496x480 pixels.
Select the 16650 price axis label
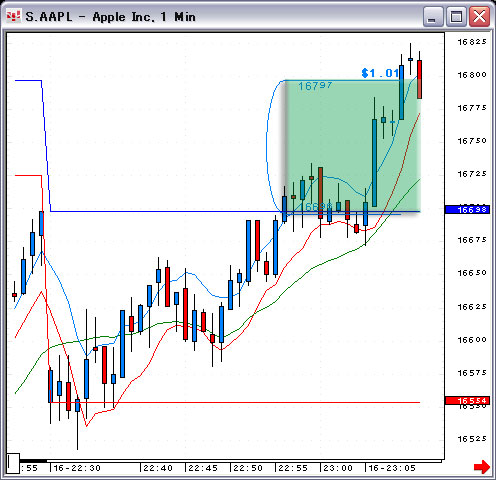(472, 273)
